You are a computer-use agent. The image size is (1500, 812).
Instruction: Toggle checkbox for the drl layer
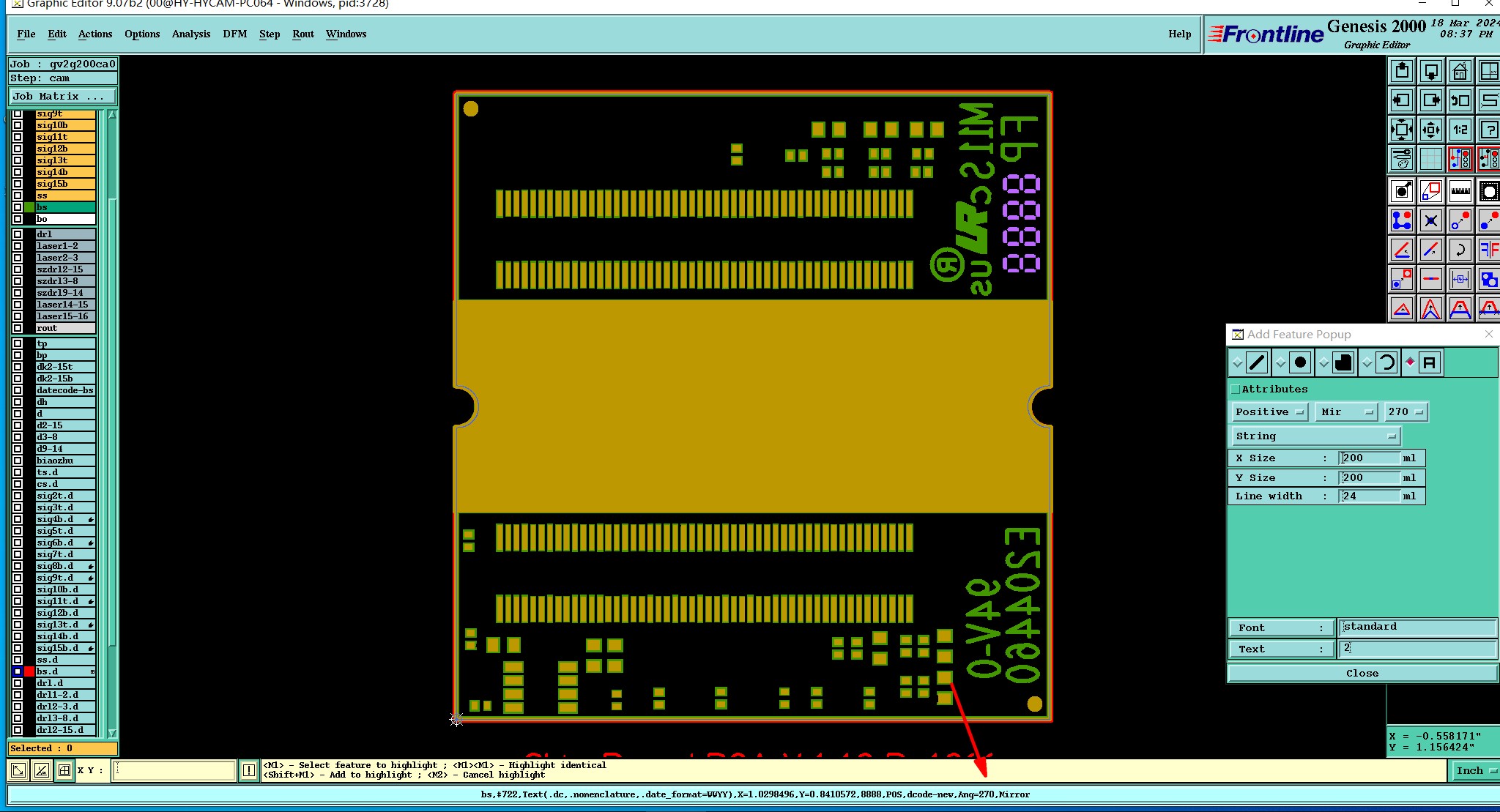pos(18,234)
